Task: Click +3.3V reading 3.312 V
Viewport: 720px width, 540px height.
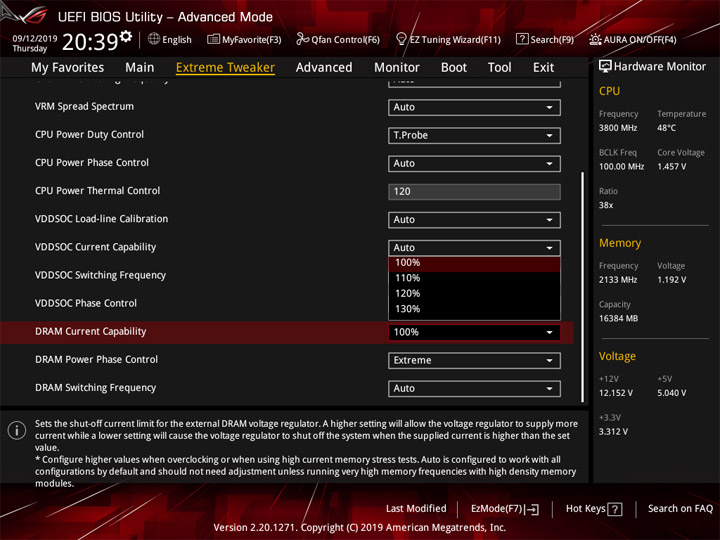Action: pos(613,432)
